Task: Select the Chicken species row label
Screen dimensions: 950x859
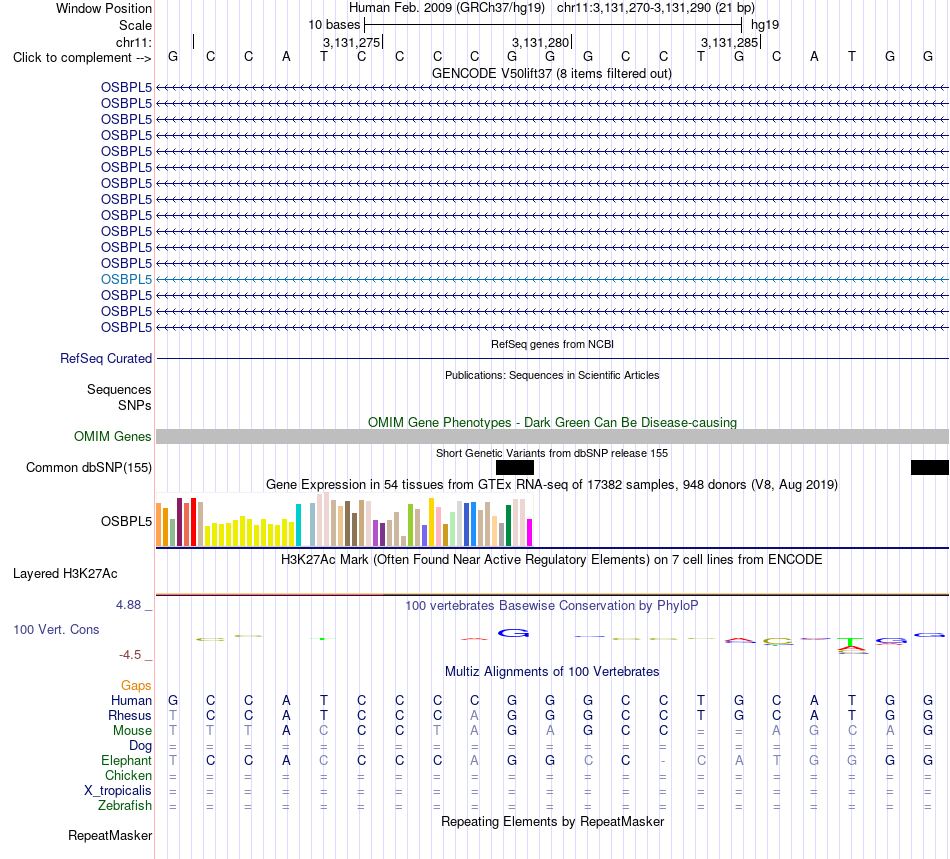Action: 128,775
